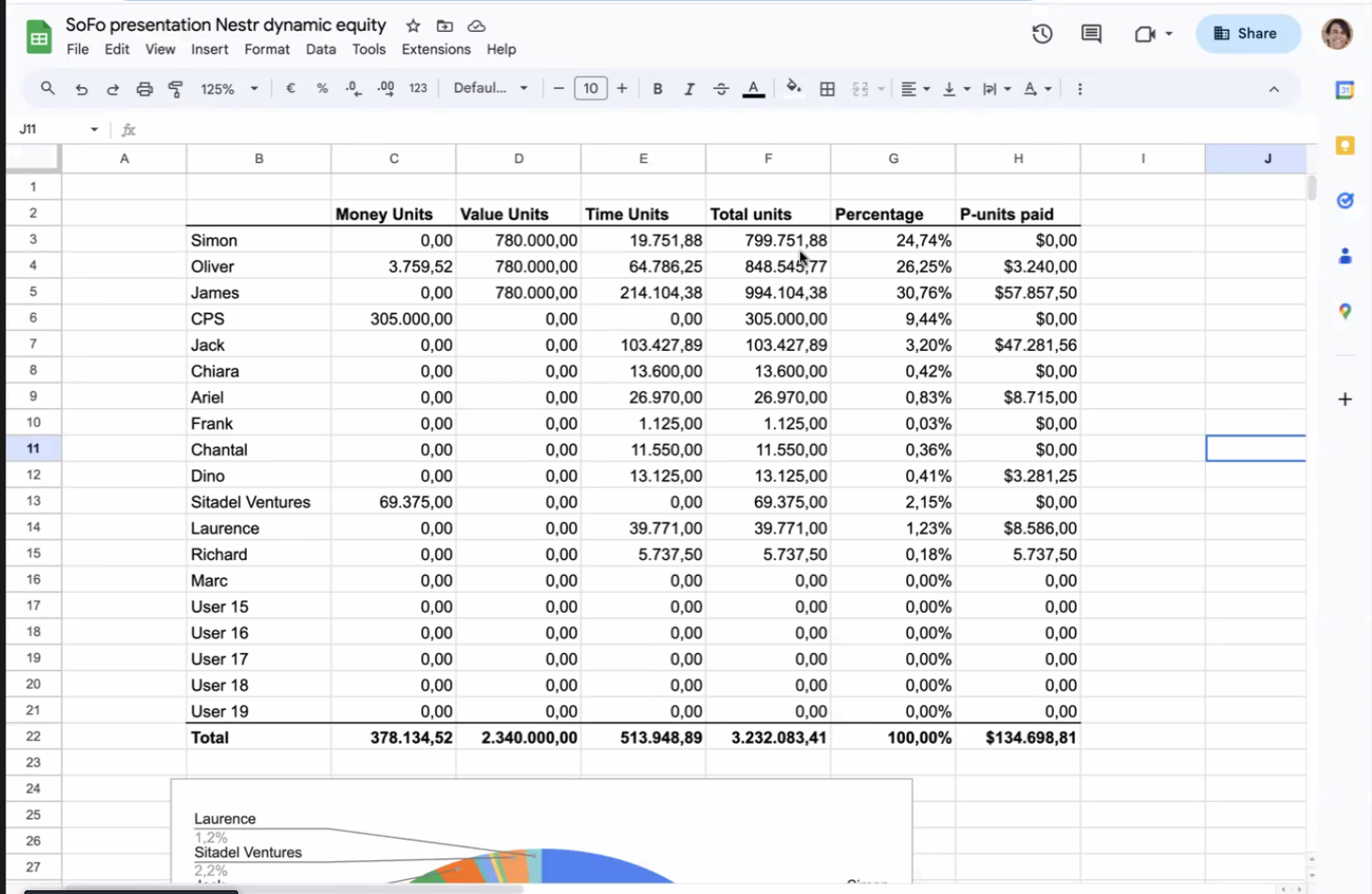The height and width of the screenshot is (894, 1372).
Task: Increase decimal places
Action: tap(385, 88)
